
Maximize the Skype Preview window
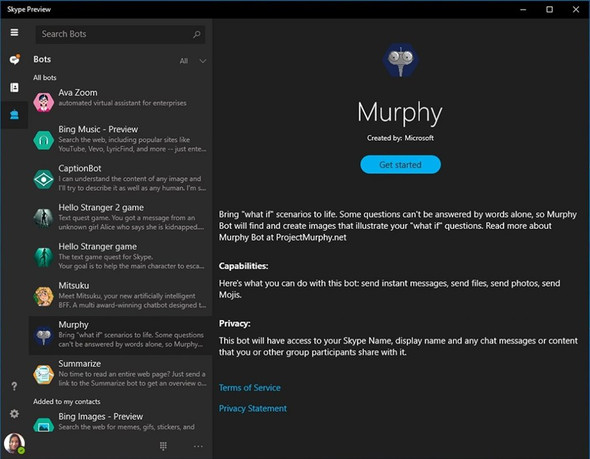pyautogui.click(x=549, y=9)
